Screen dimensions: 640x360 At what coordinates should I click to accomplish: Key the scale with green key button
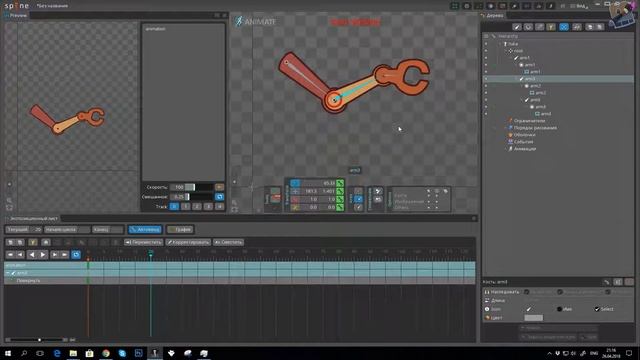pos(340,199)
